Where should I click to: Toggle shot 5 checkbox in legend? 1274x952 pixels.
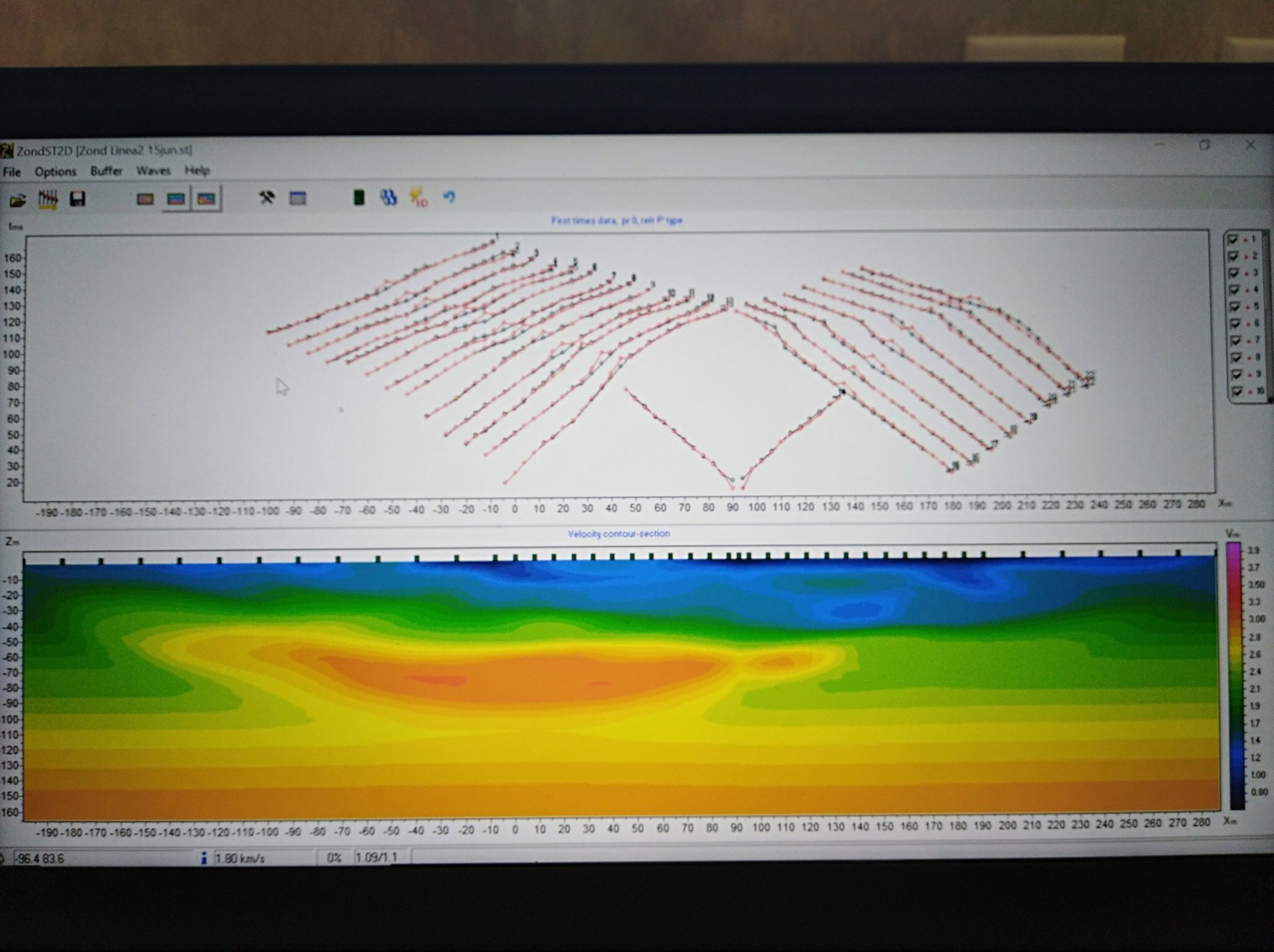pyautogui.click(x=1234, y=307)
